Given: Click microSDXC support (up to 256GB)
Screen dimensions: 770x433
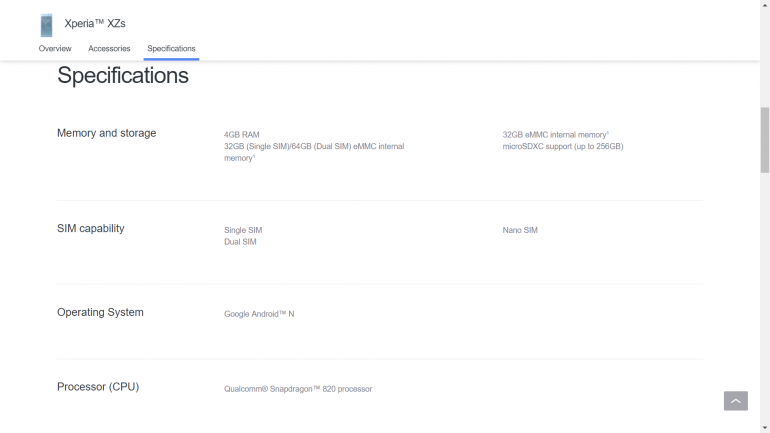Looking at the screenshot, I should coord(563,146).
